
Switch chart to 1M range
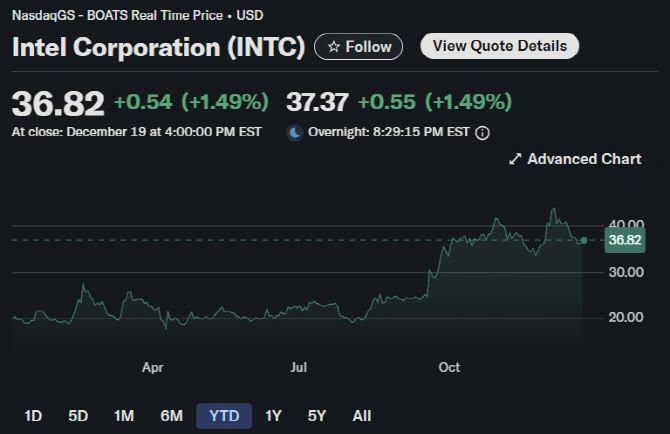(124, 415)
